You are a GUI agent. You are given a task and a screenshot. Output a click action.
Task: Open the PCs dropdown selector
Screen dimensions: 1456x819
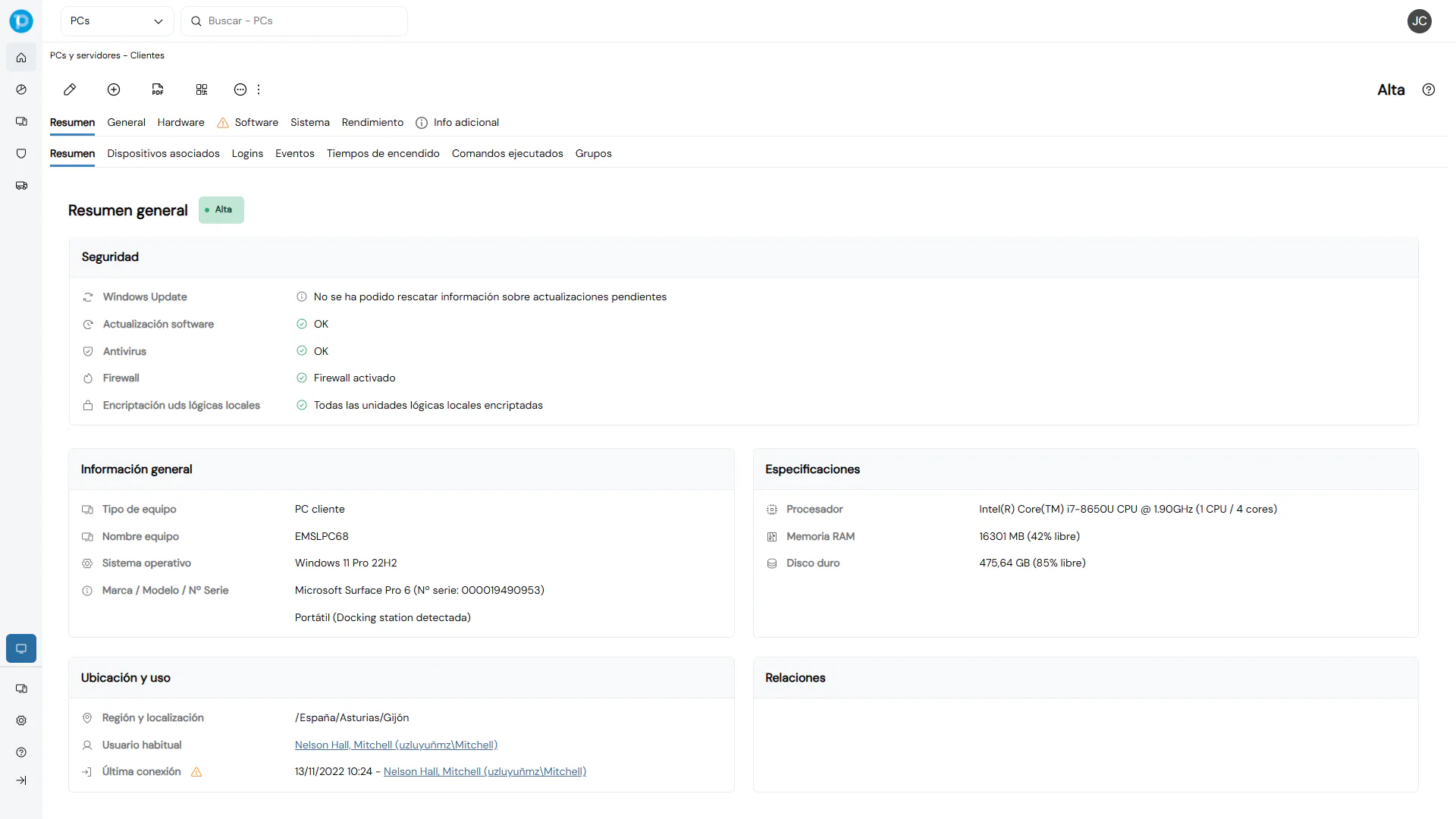pyautogui.click(x=117, y=21)
